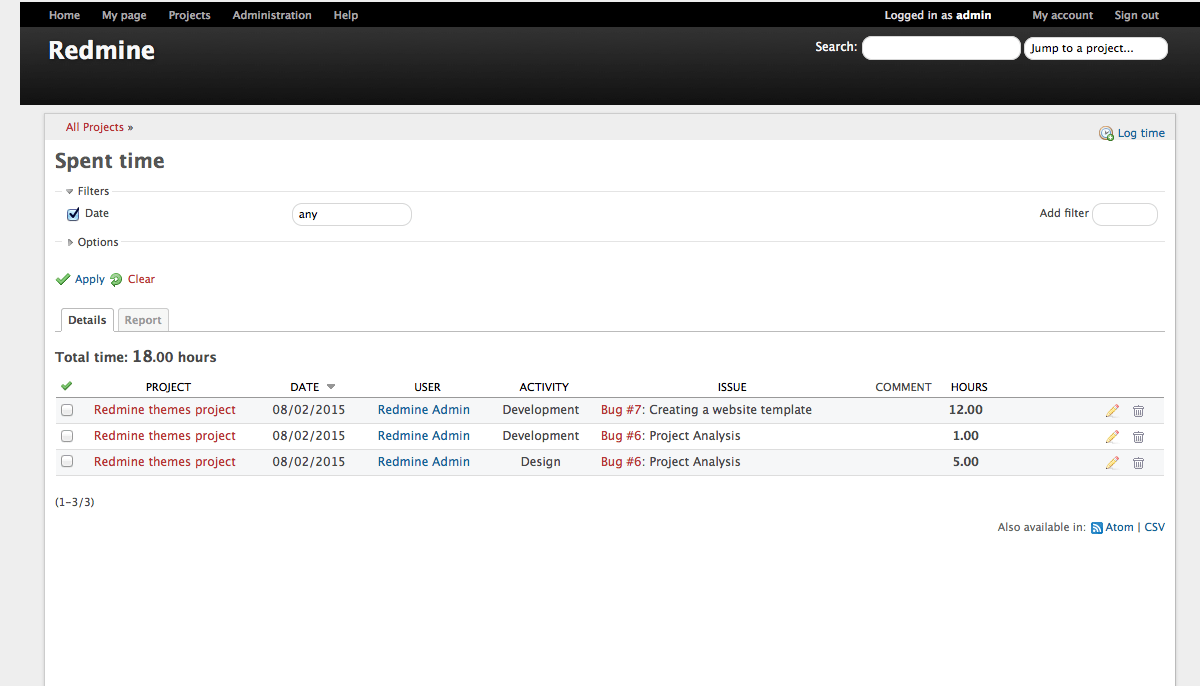Click into the Search input field
The image size is (1200, 686).
point(940,48)
